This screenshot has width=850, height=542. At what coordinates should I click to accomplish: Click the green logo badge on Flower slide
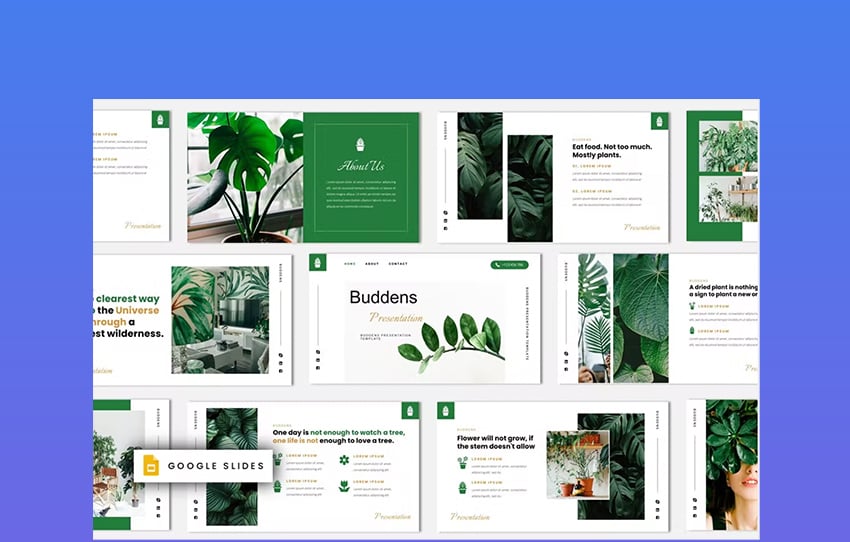[x=446, y=410]
